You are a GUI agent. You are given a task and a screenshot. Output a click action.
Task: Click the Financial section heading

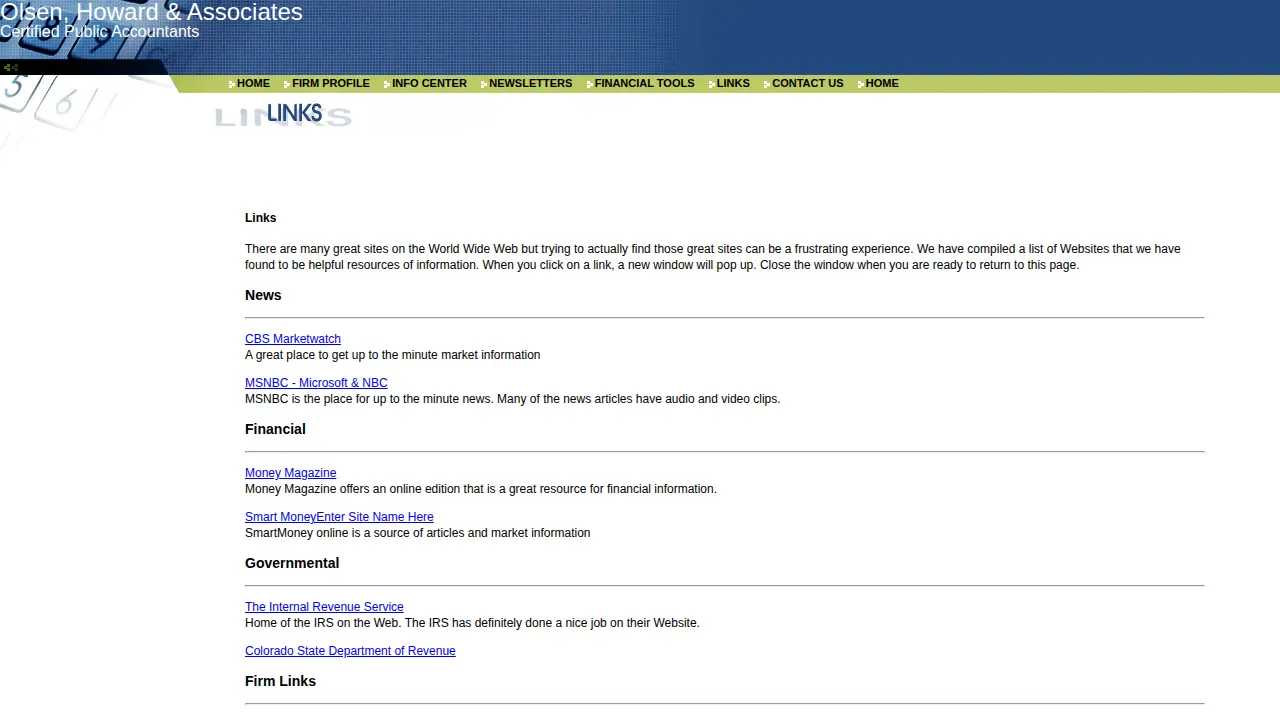tap(275, 429)
